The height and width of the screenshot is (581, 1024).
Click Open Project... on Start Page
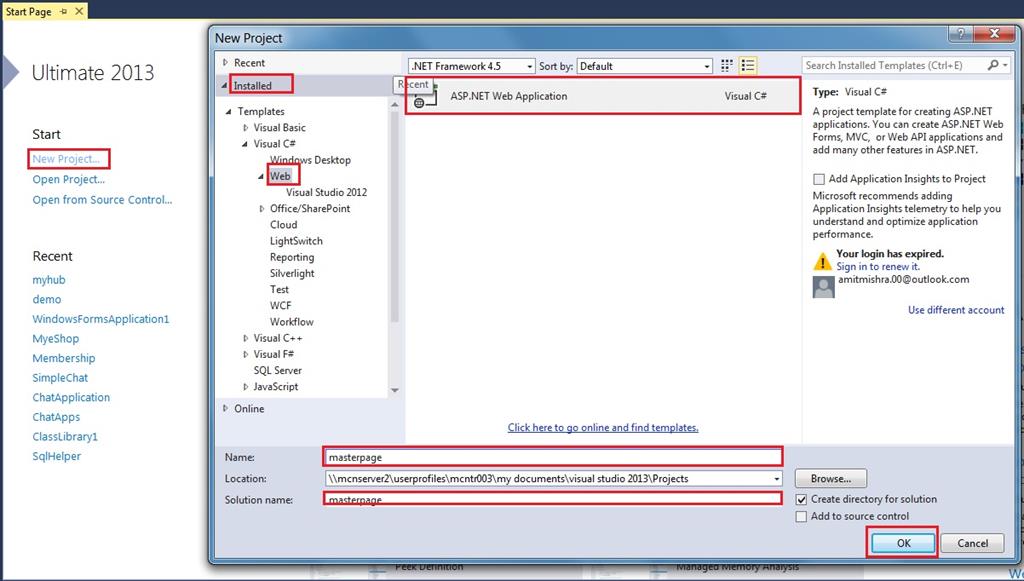pos(69,180)
